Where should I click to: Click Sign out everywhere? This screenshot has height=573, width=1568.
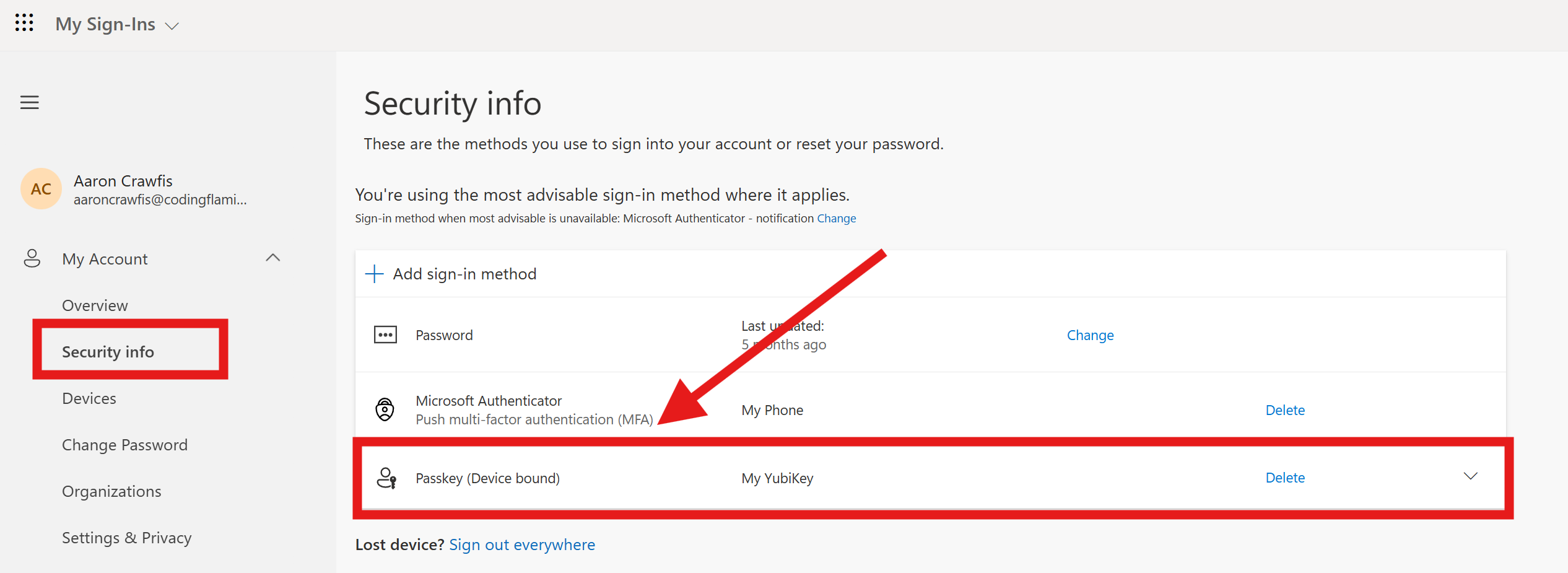tap(522, 544)
